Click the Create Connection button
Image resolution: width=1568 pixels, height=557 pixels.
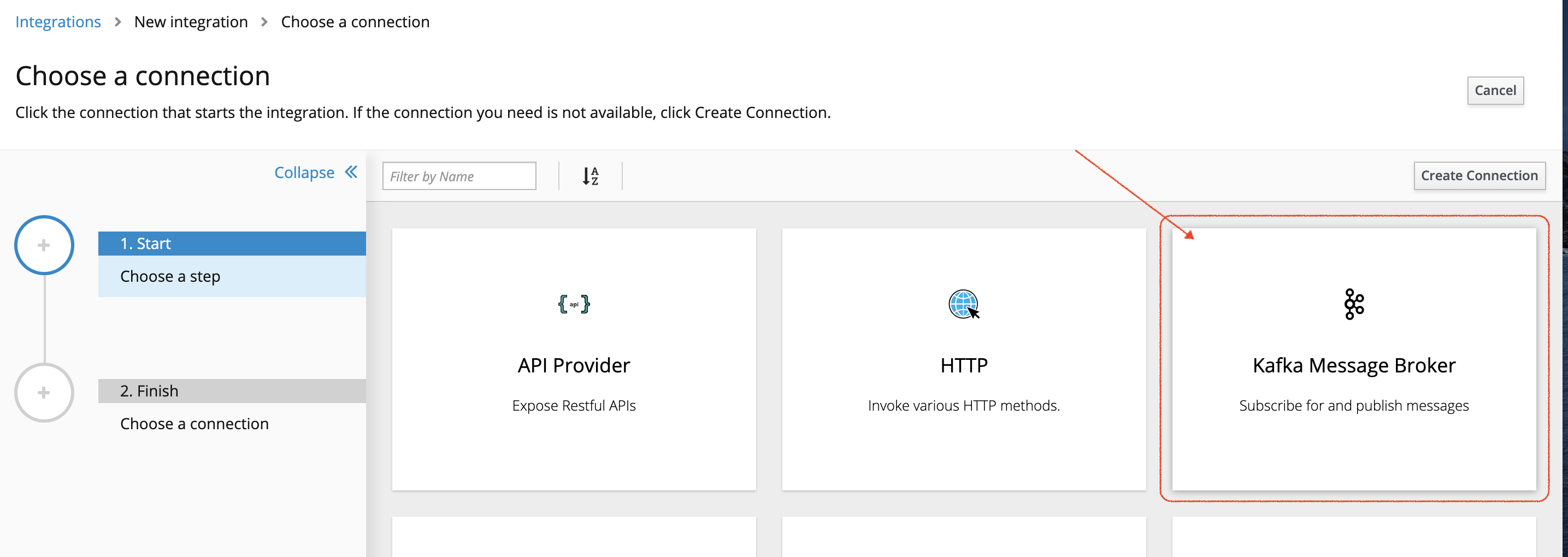(x=1479, y=176)
